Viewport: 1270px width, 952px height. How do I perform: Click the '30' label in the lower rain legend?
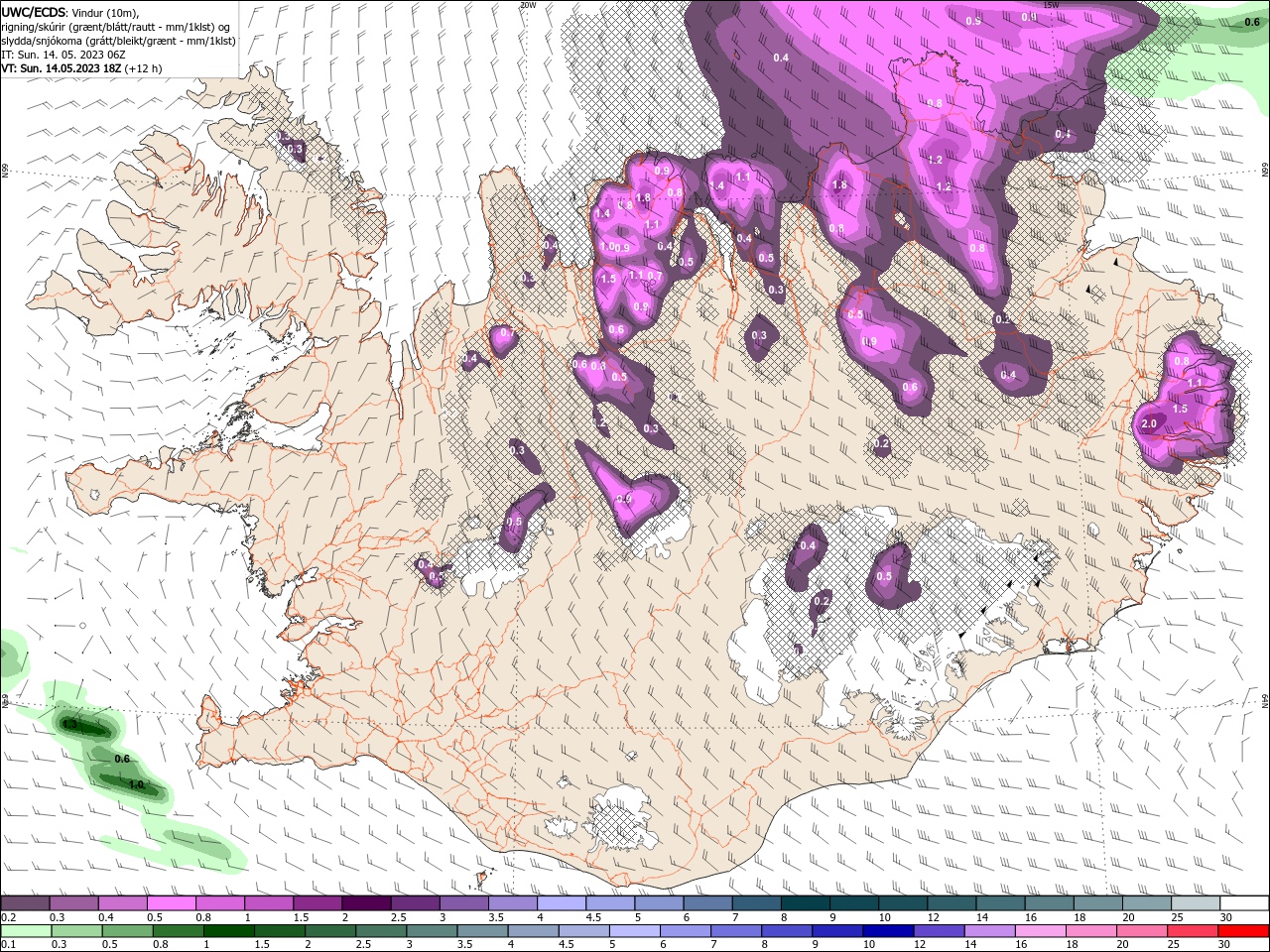tap(1223, 945)
